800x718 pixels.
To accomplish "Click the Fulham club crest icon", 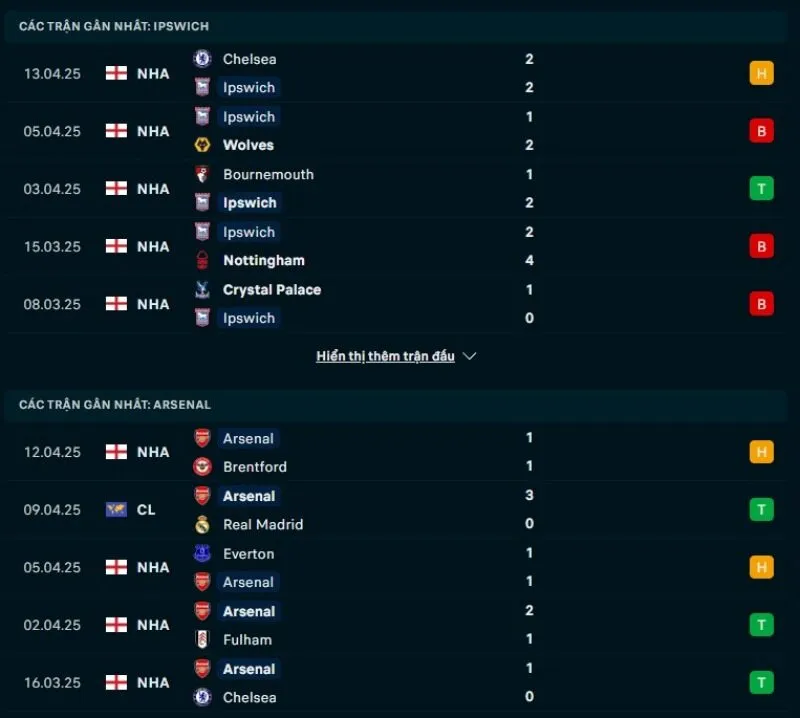I will coord(202,639).
